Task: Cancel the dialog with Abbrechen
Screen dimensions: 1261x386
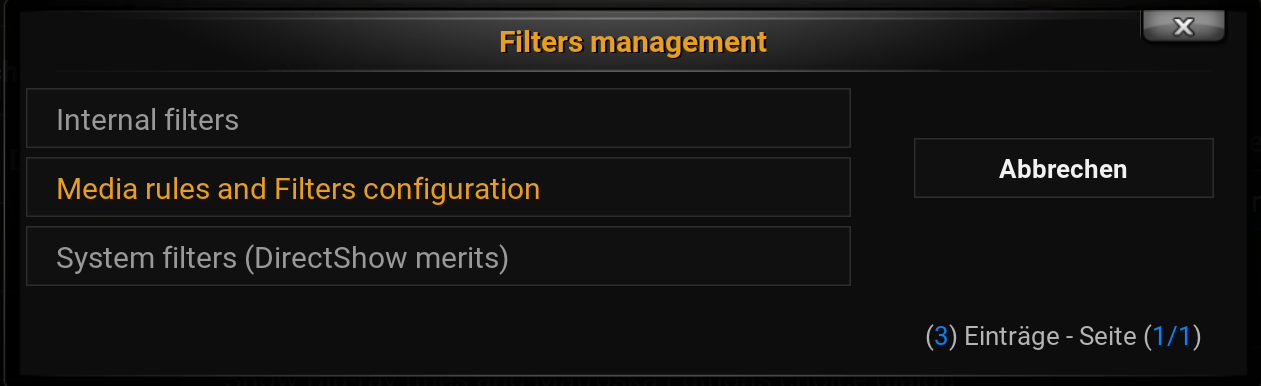Action: pyautogui.click(x=1063, y=168)
